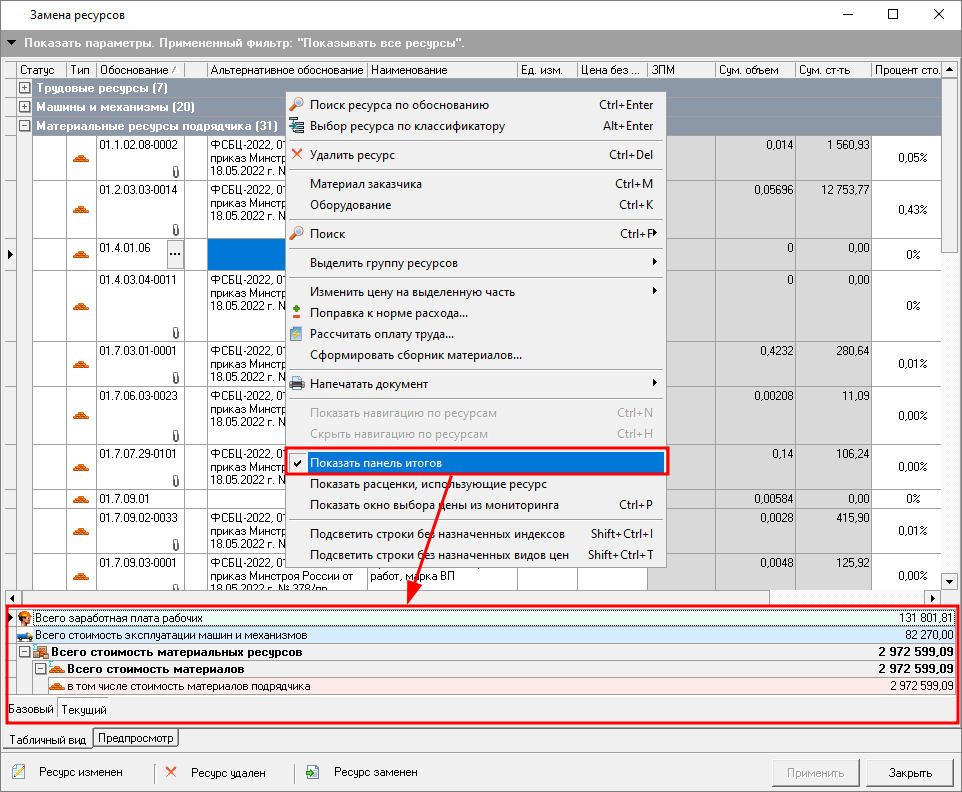The width and height of the screenshot is (962, 792).
Task: Click magnifier icon beside Поиск ресурса по обоснованию
Action: 296,105
